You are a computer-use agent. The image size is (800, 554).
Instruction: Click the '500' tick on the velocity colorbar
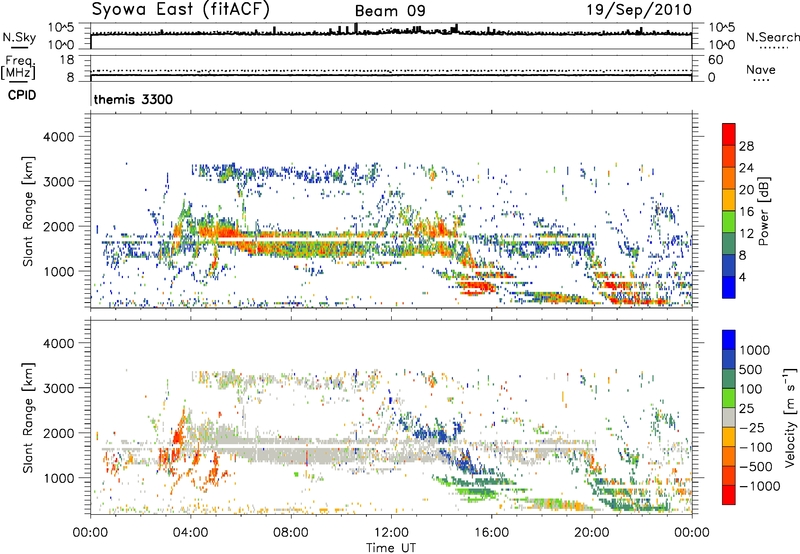click(x=750, y=369)
